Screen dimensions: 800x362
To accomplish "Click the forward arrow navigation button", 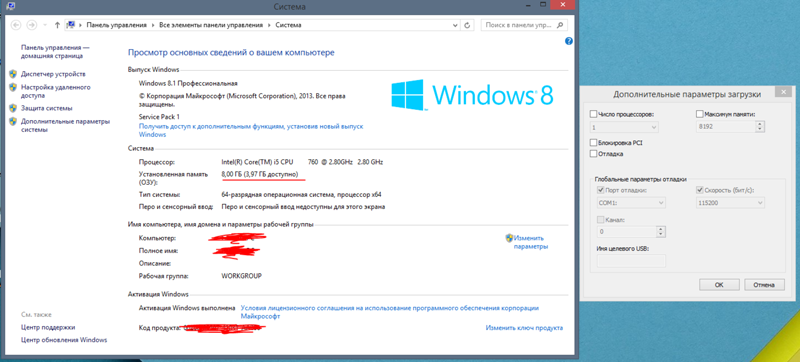I will pos(32,24).
